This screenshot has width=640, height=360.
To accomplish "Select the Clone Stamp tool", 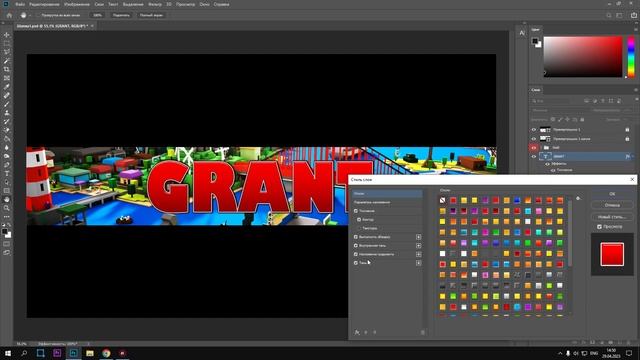I will pyautogui.click(x=7, y=113).
